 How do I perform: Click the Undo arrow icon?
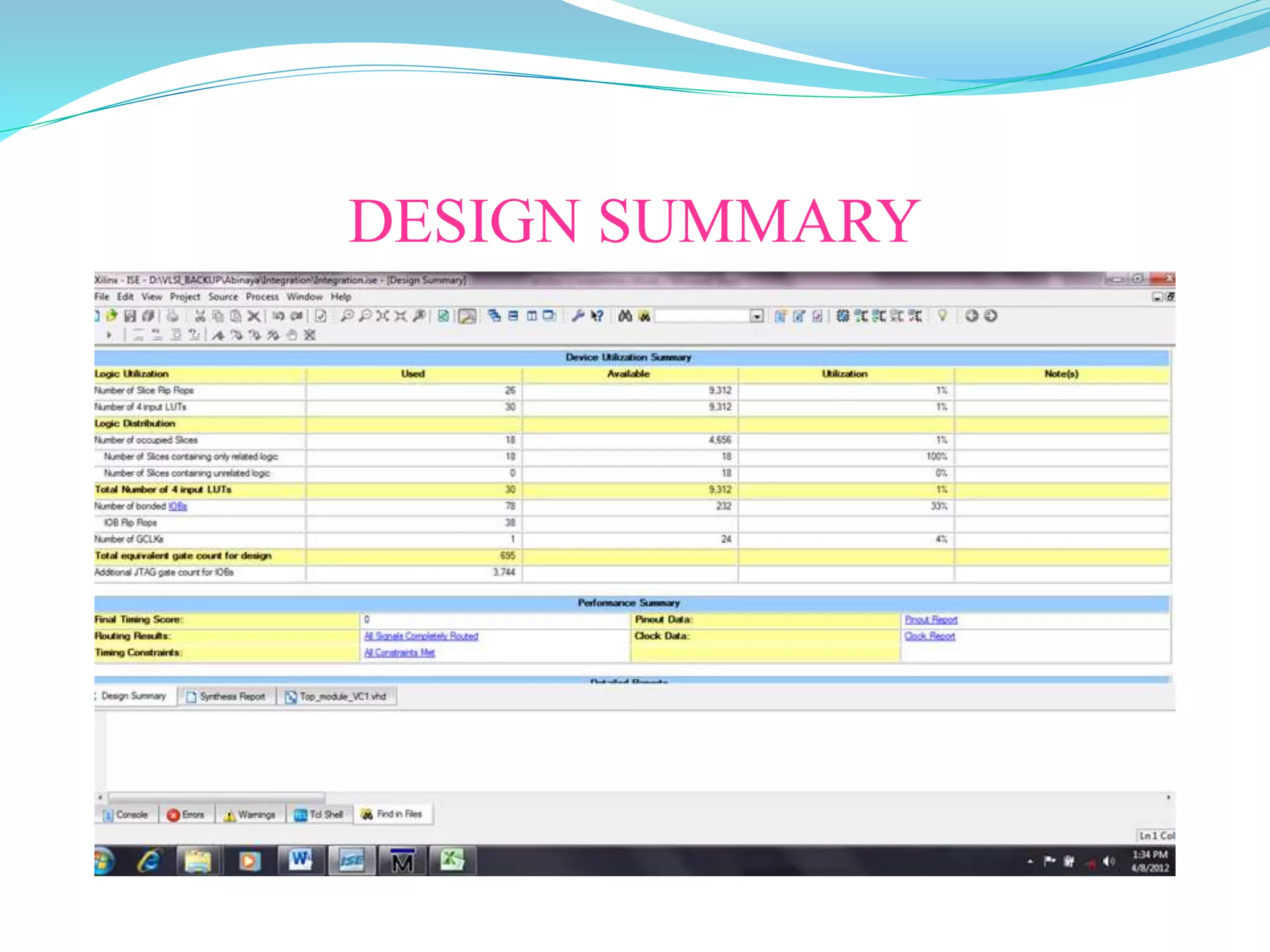278,316
